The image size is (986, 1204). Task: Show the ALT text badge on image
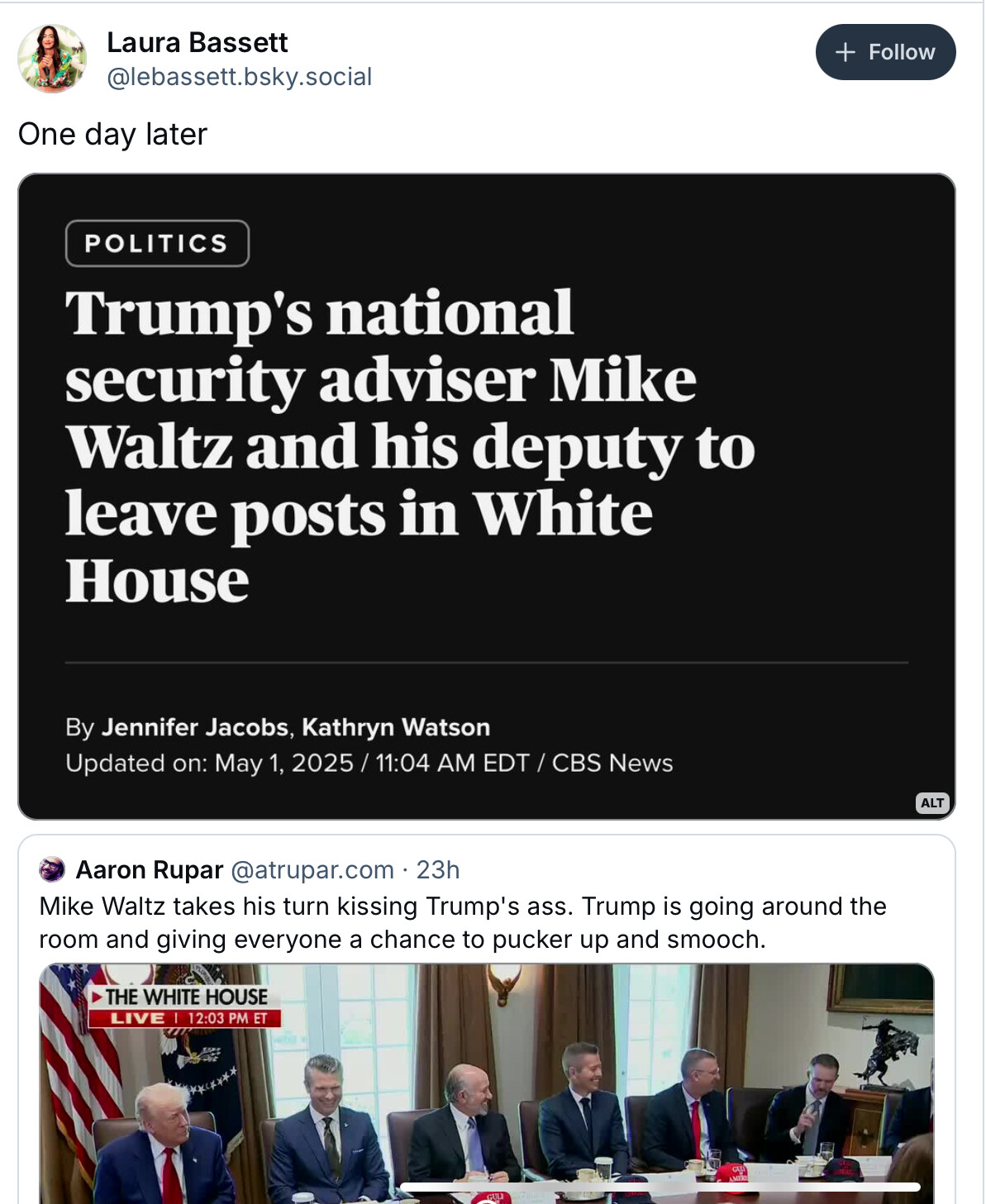[x=931, y=802]
